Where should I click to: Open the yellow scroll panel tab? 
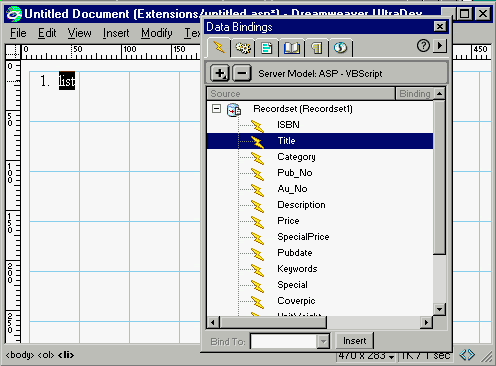coord(316,48)
